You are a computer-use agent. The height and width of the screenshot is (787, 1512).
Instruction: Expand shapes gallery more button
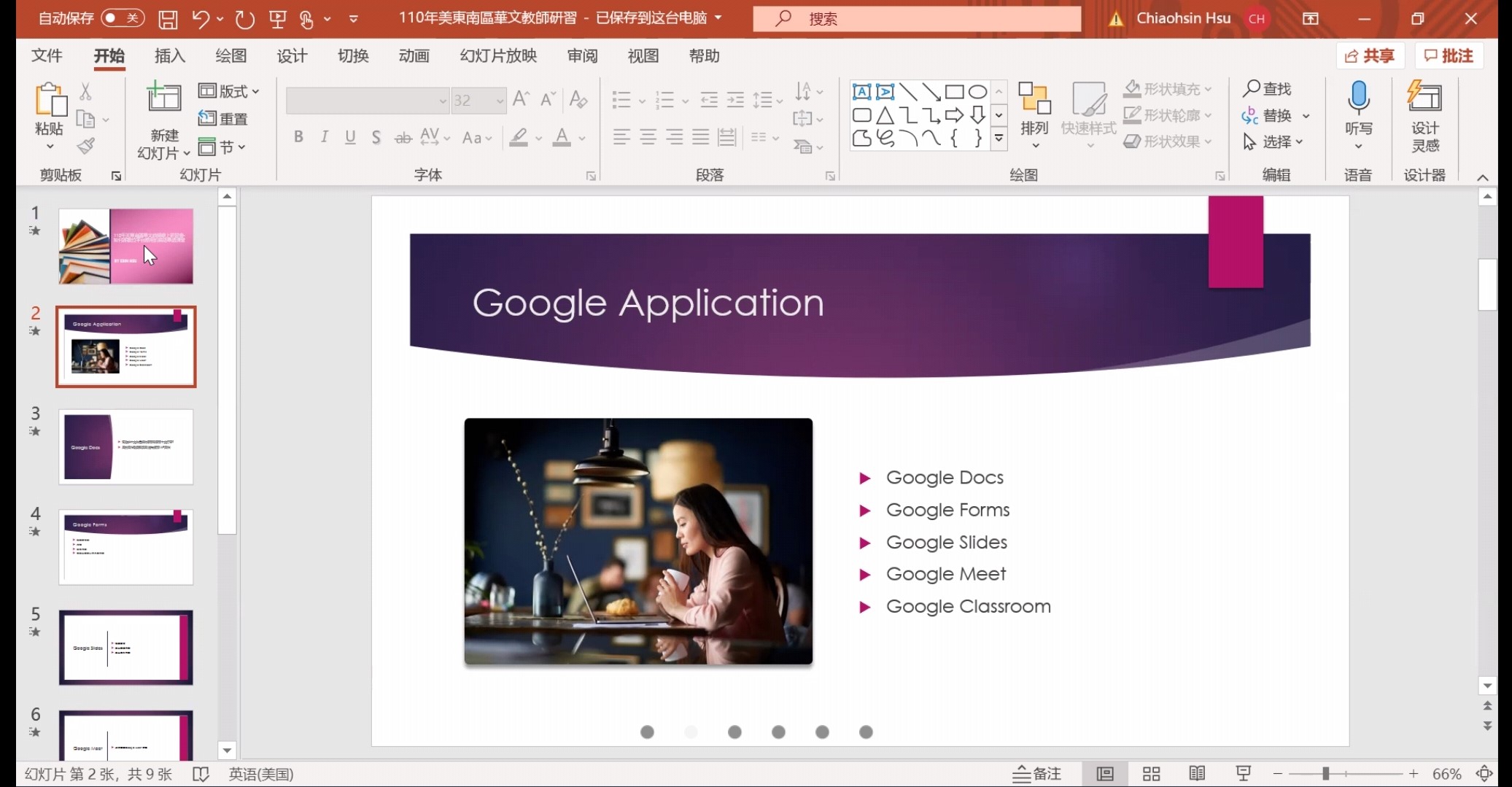[x=999, y=138]
